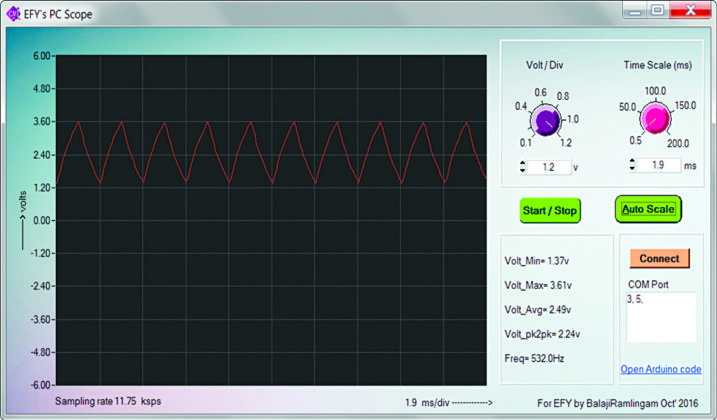Open the Arduino code link
This screenshot has height=420, width=717.
pyautogui.click(x=660, y=369)
